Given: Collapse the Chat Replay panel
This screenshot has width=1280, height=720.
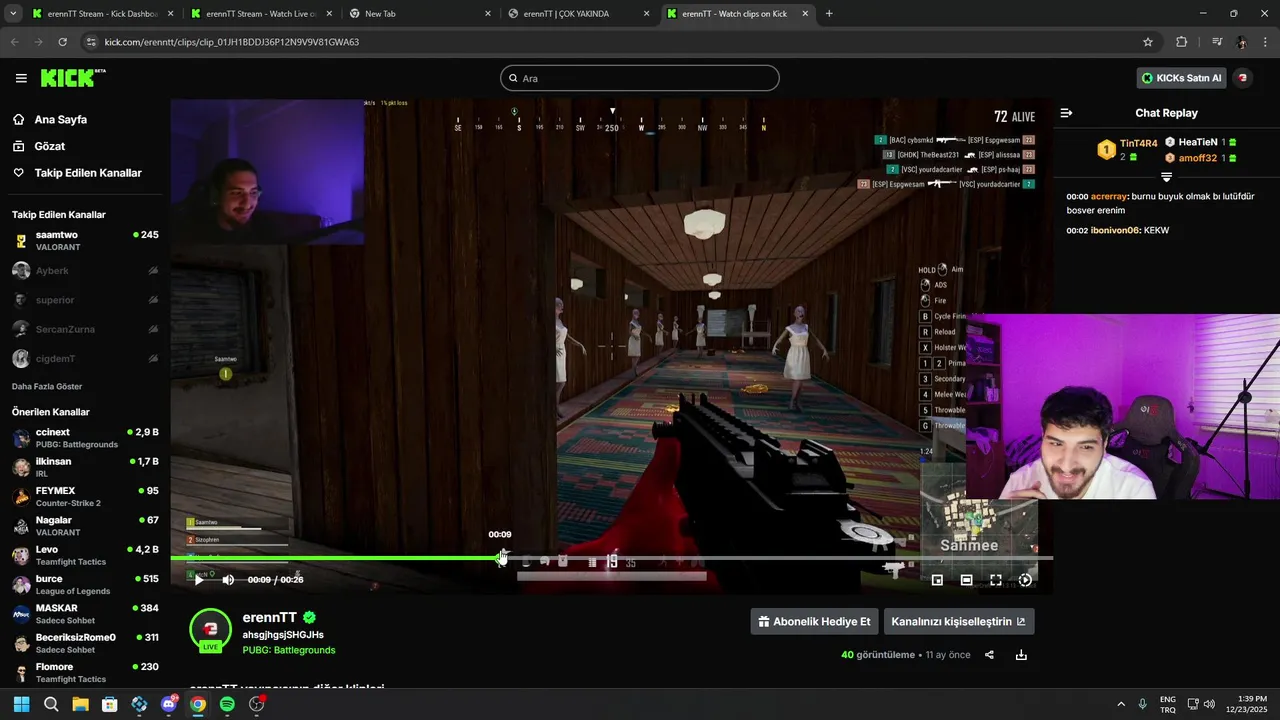Looking at the screenshot, I should 1066,113.
